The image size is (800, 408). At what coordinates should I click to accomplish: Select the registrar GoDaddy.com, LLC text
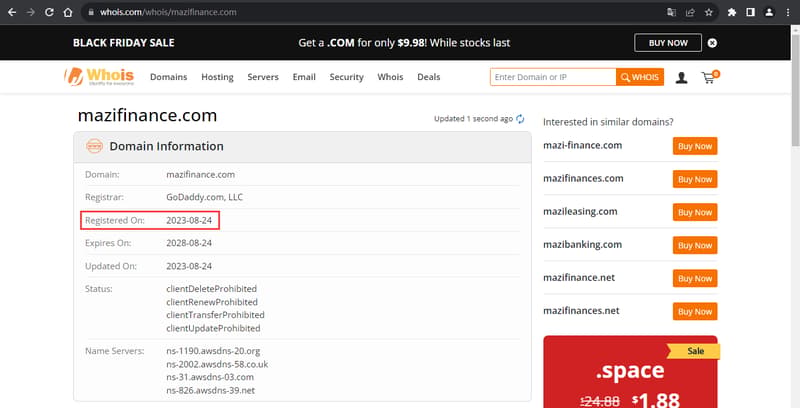205,197
